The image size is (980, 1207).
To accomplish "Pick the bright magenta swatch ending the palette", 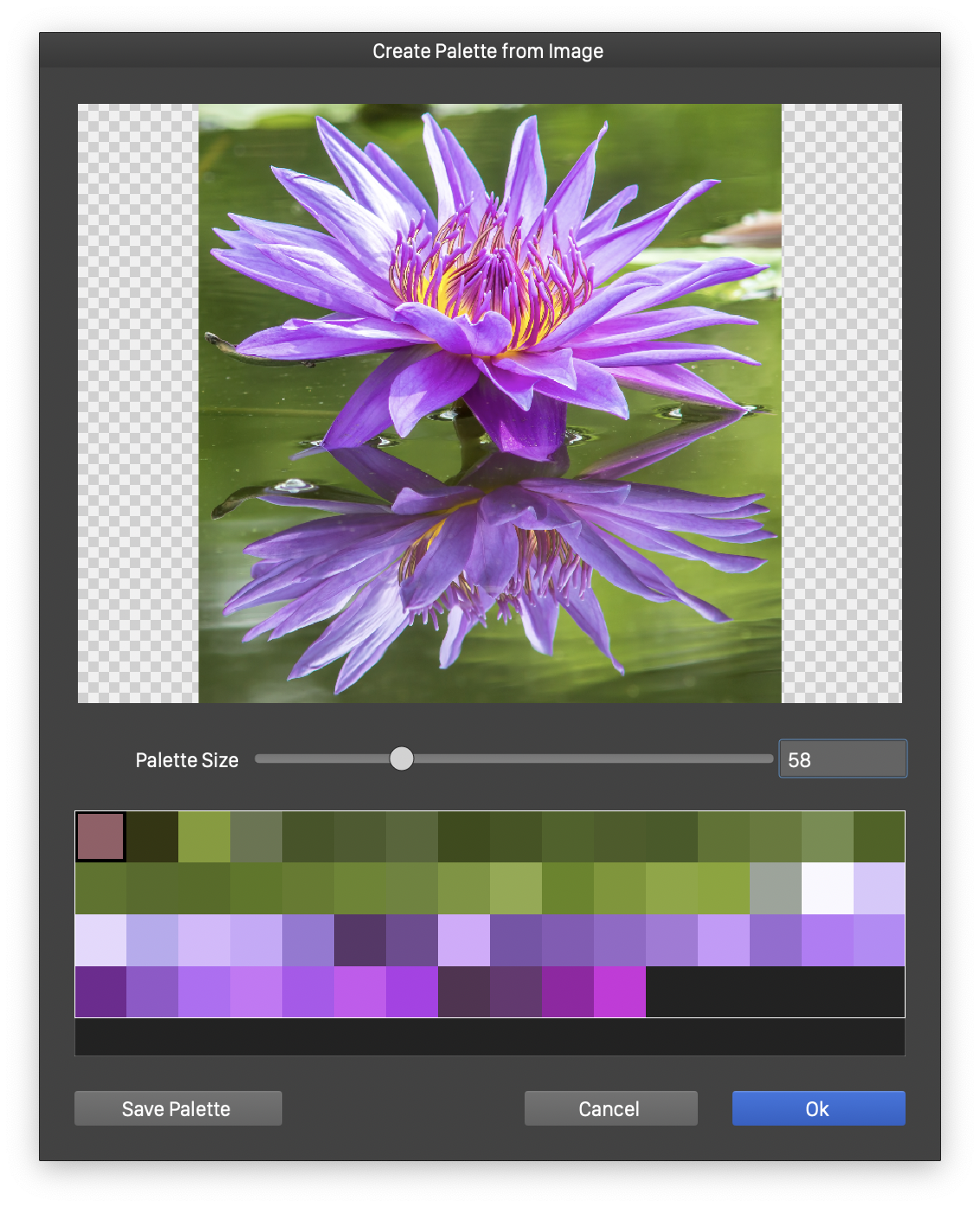I will point(620,992).
